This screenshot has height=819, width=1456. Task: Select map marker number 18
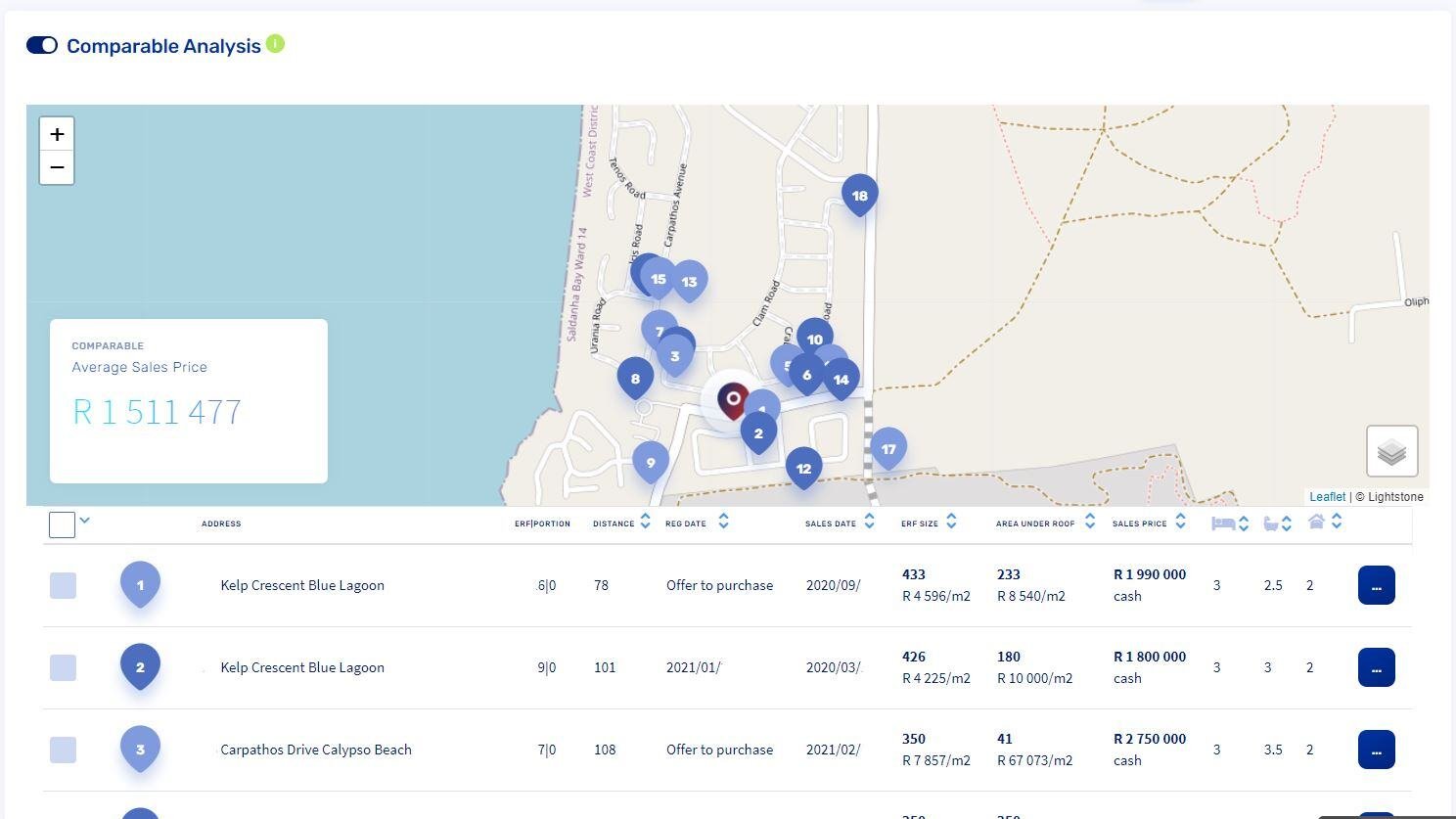859,196
